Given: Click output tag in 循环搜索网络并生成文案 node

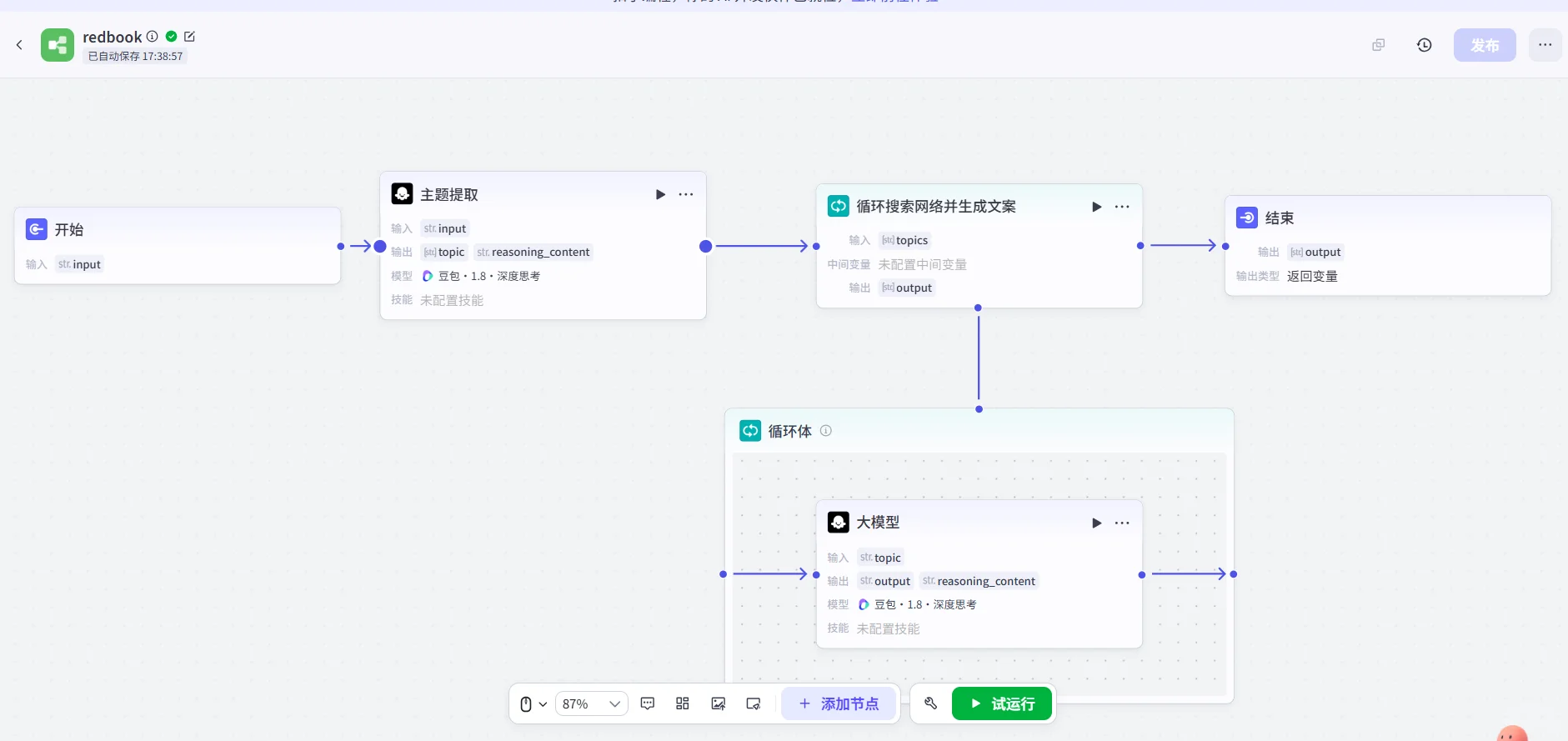Looking at the screenshot, I should click(907, 288).
